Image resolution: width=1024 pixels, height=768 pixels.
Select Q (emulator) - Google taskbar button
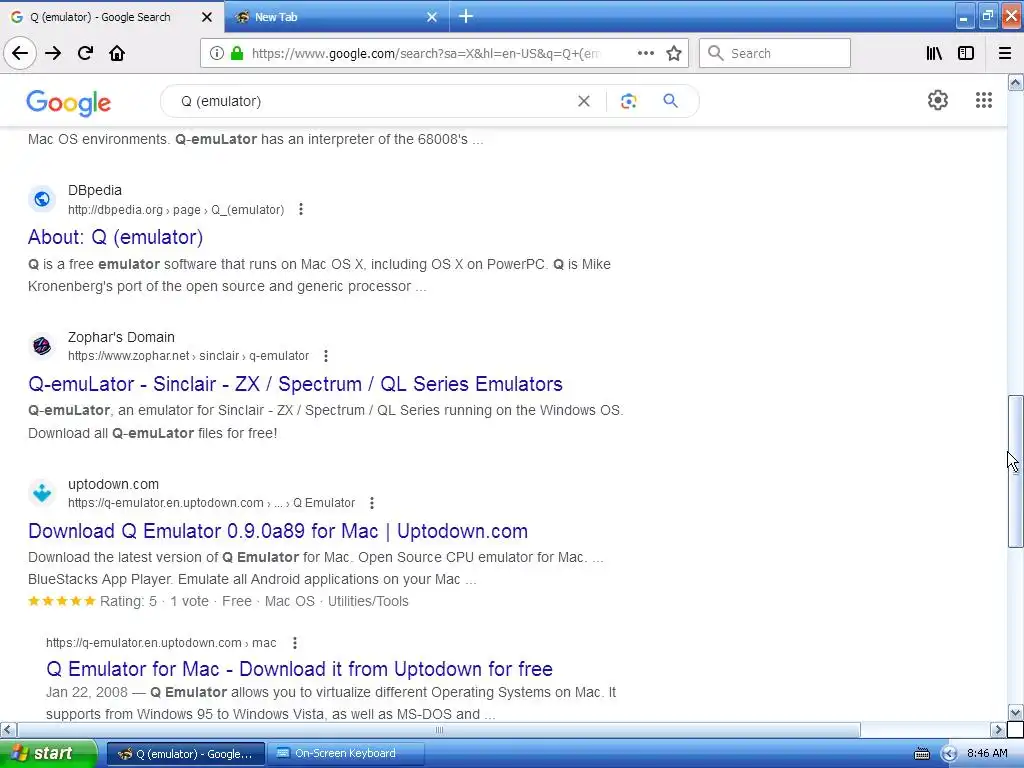pos(185,754)
